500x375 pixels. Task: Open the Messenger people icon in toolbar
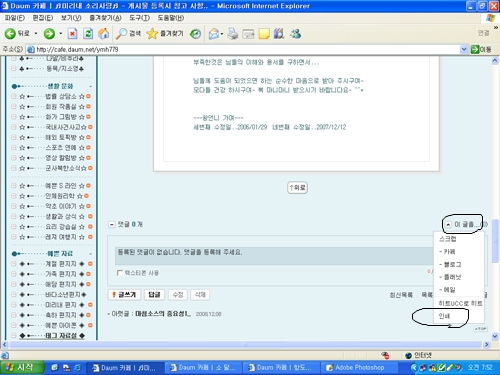(x=296, y=33)
